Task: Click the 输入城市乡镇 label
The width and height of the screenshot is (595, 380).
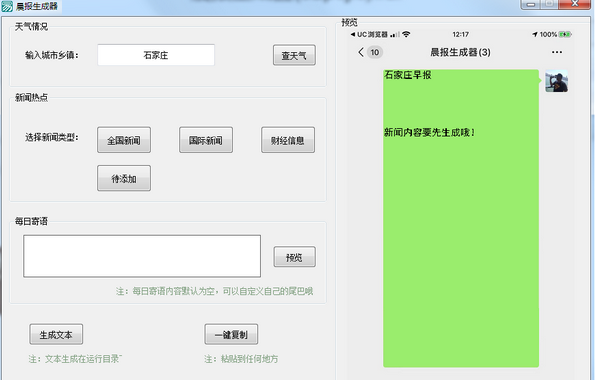Action: tap(52, 55)
